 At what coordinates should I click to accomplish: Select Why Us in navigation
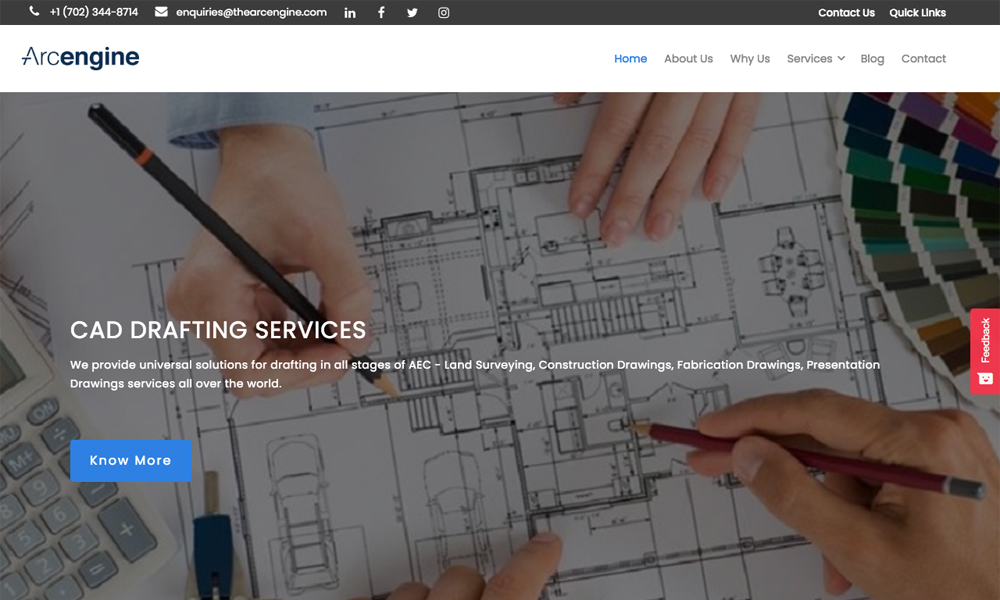point(749,59)
